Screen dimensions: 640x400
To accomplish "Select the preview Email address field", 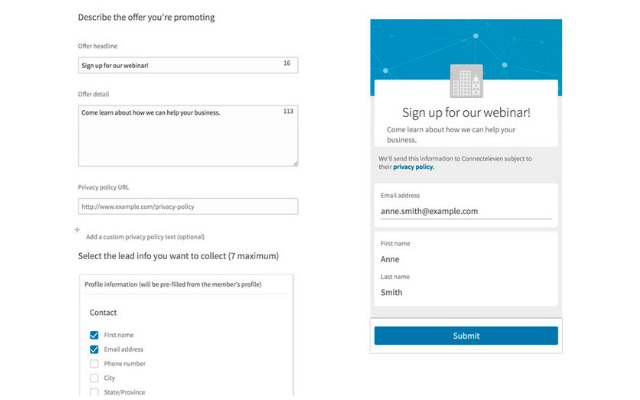I will click(x=466, y=211).
